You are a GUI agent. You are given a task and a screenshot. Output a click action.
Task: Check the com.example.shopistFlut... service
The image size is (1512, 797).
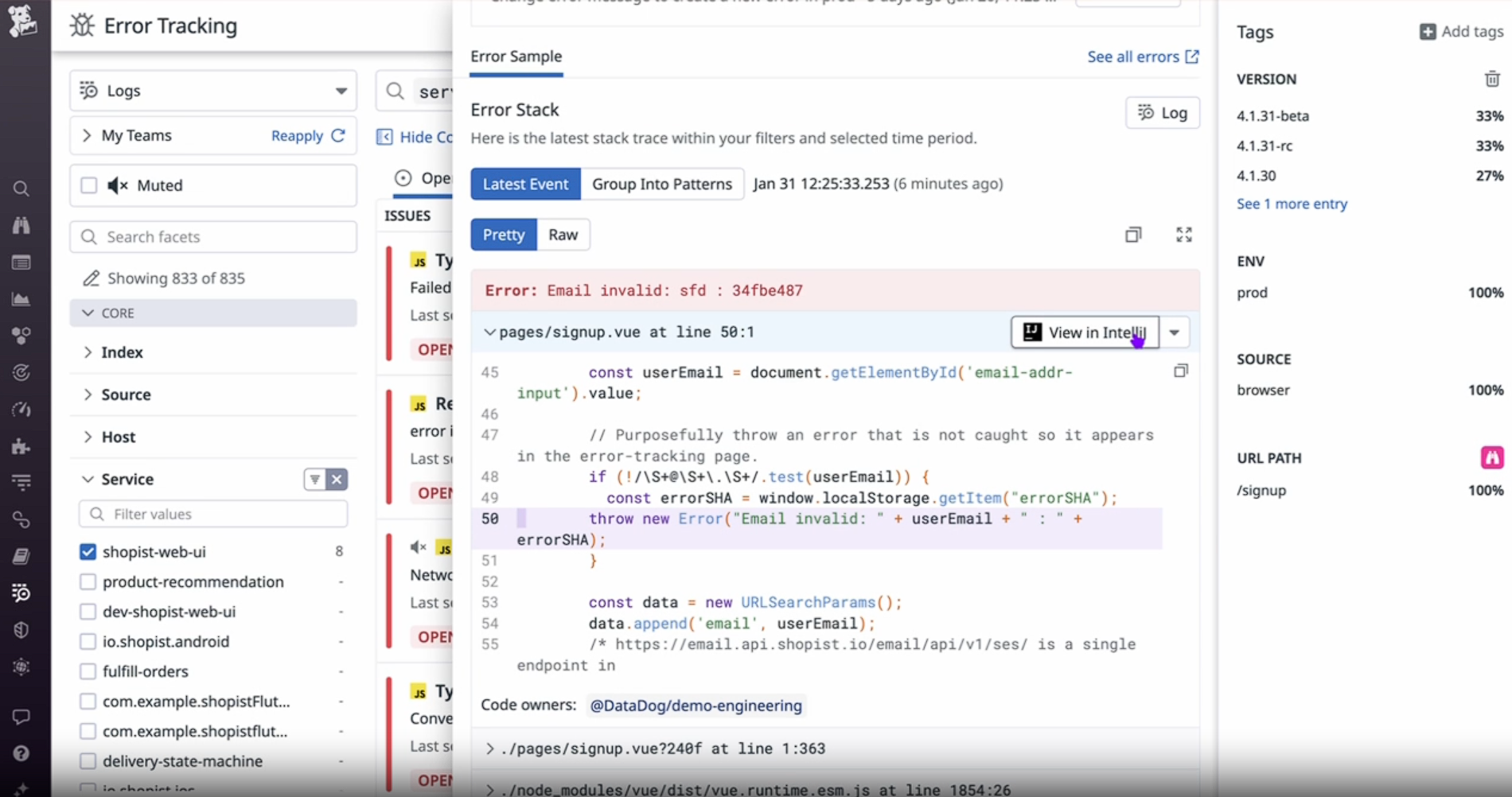[88, 702]
